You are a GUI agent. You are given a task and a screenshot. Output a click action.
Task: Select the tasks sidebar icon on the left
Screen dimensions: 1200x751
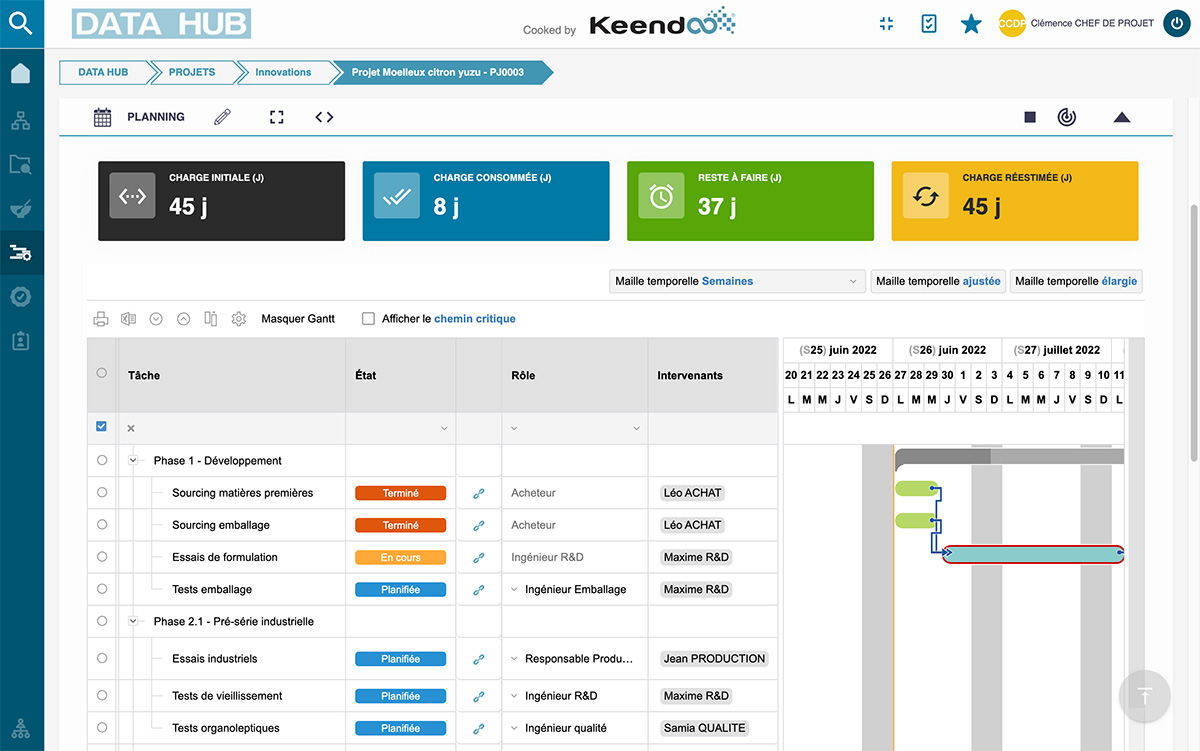21,253
